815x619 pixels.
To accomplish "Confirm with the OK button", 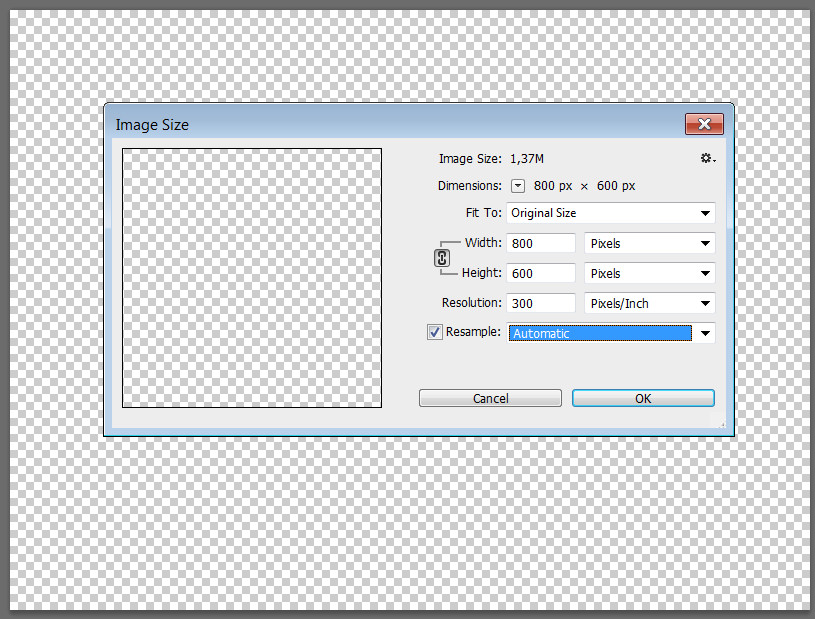I will [643, 398].
